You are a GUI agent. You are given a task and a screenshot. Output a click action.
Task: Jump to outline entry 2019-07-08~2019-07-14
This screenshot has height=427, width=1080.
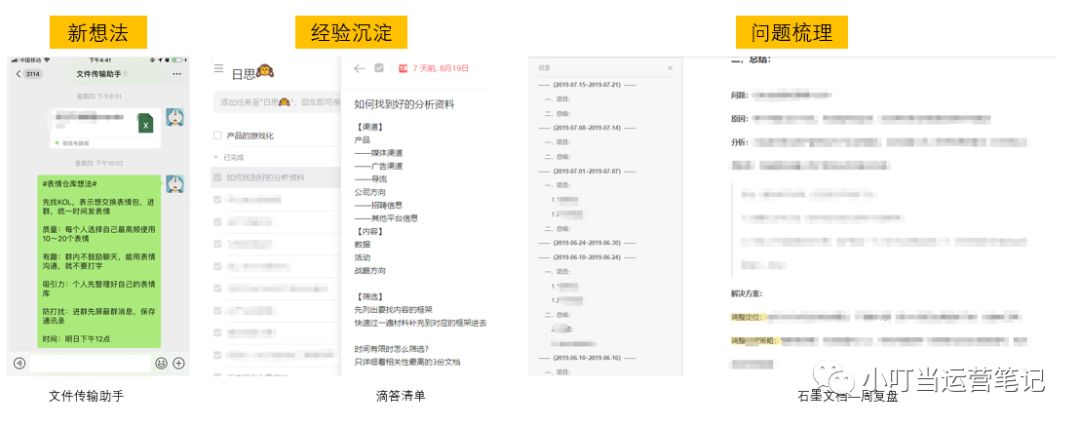(x=586, y=127)
